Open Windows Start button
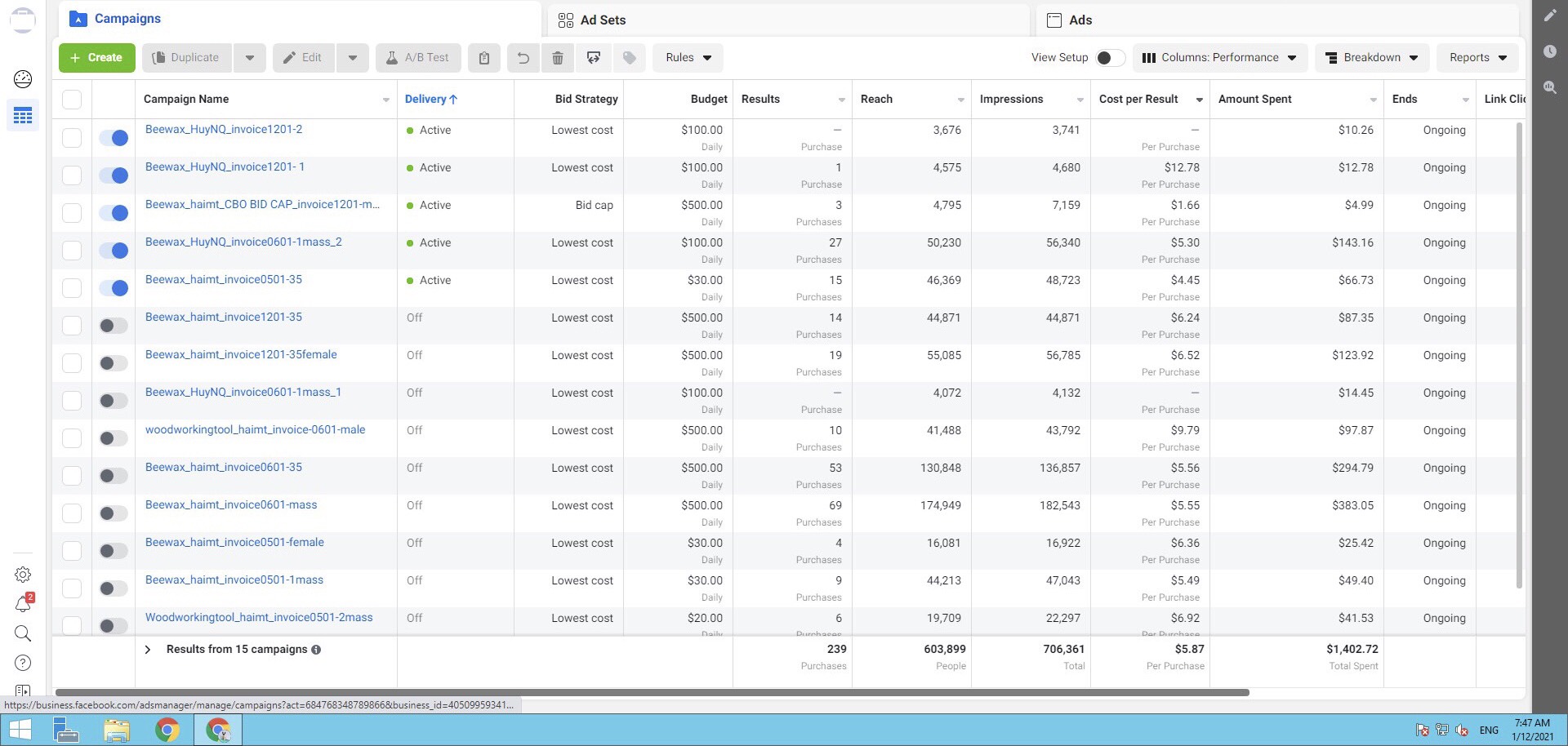 [x=21, y=730]
